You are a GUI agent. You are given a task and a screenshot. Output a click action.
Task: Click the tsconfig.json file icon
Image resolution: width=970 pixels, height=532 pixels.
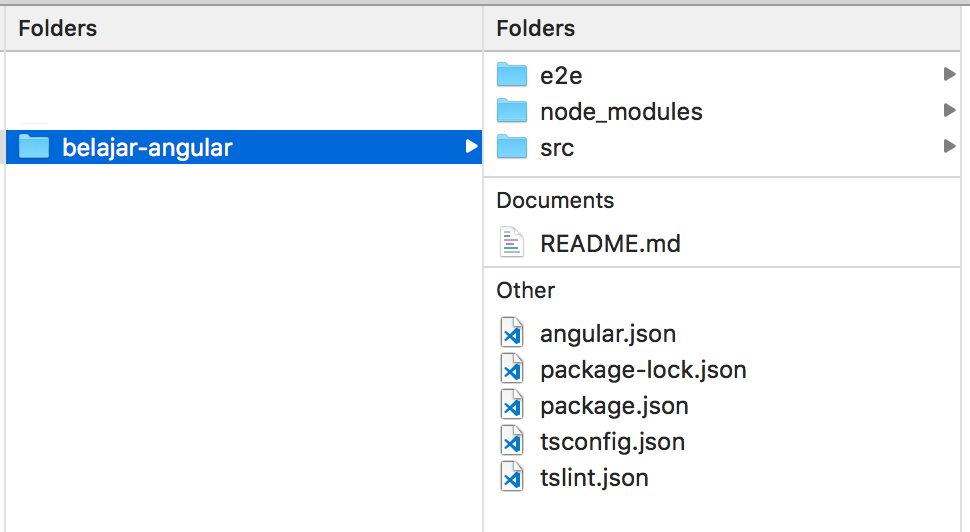pyautogui.click(x=512, y=440)
